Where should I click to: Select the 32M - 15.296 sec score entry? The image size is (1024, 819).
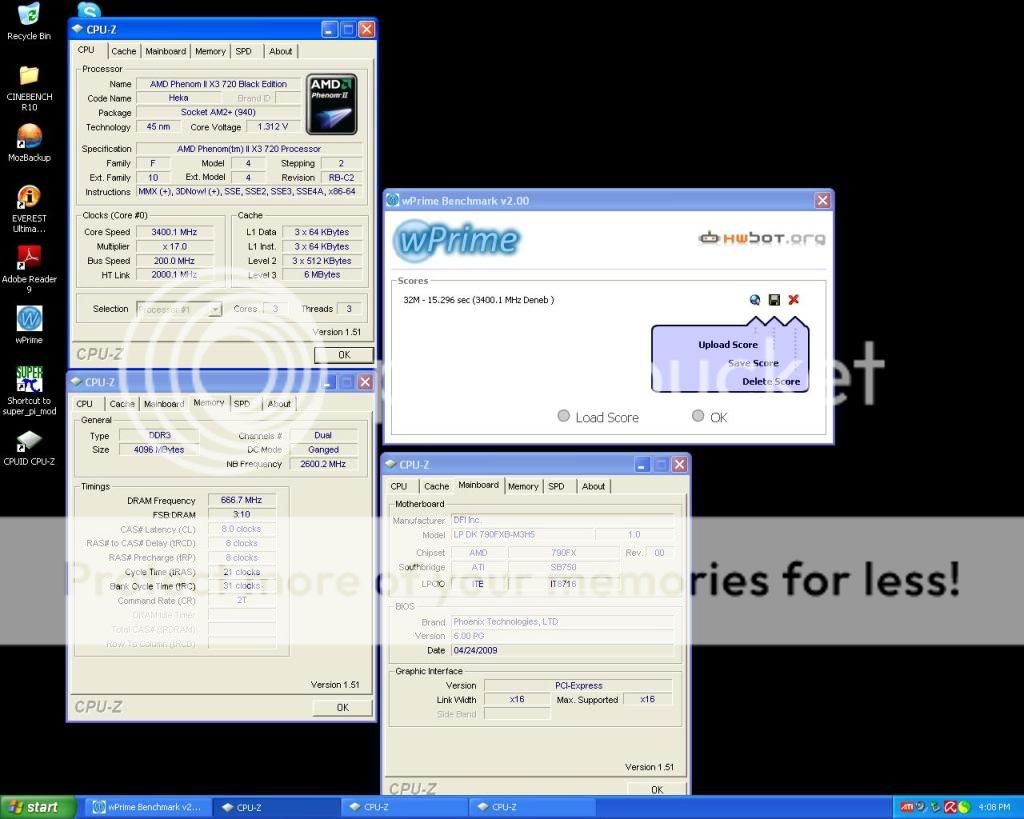click(479, 300)
